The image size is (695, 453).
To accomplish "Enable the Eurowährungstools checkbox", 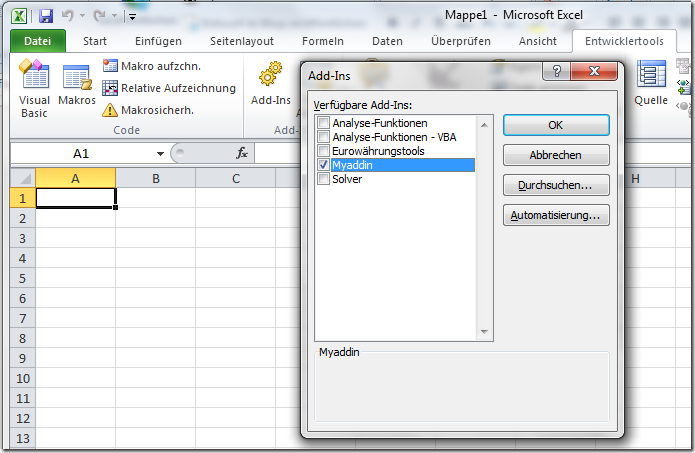I will click(324, 151).
